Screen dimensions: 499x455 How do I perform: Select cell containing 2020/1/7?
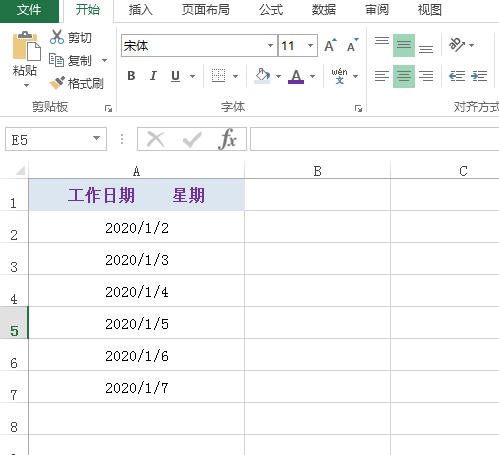click(137, 387)
